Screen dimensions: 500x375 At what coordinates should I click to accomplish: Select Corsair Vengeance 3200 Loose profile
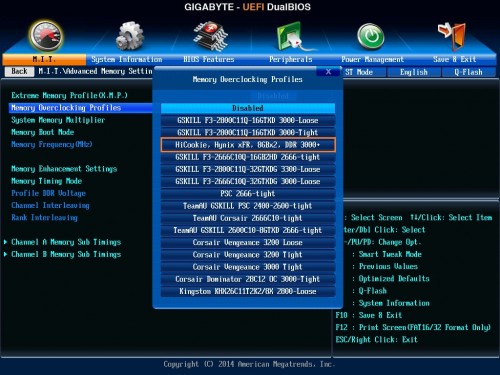pyautogui.click(x=248, y=242)
